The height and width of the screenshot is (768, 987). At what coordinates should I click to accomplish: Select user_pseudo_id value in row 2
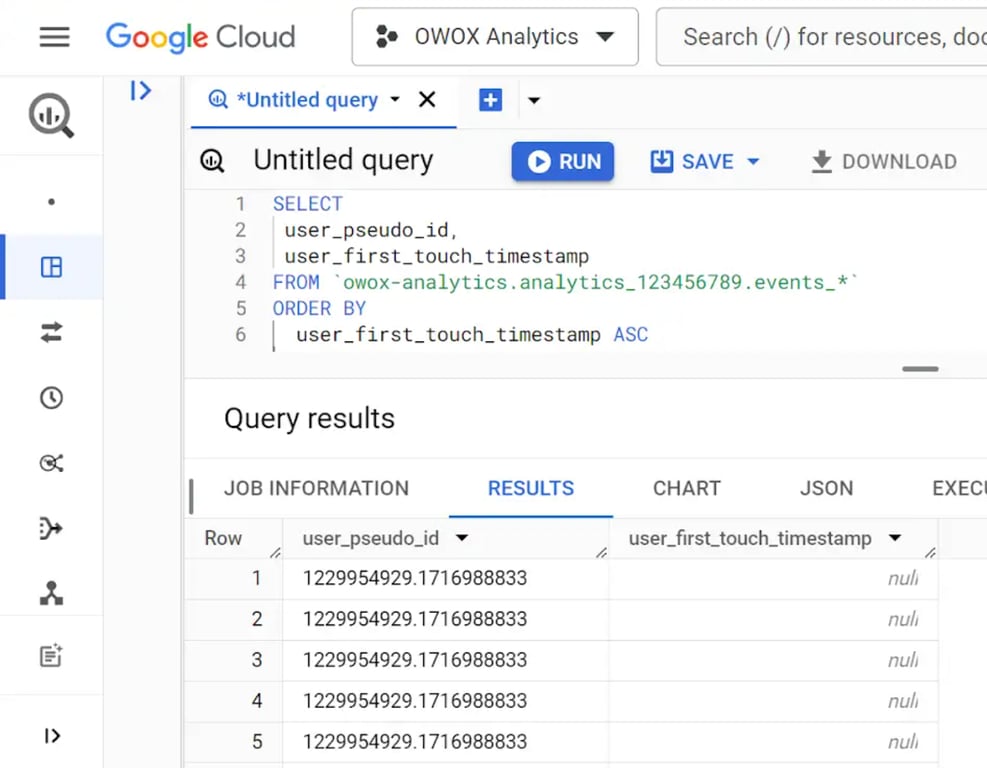415,619
